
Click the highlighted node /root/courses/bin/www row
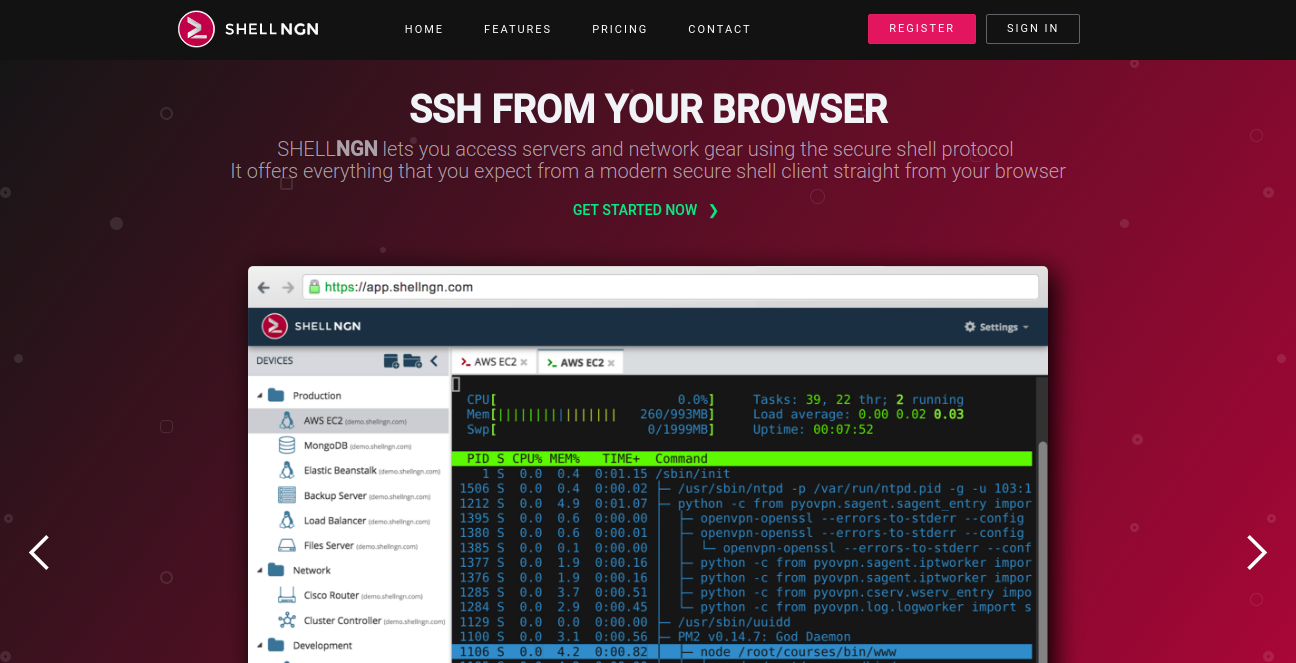tap(741, 652)
